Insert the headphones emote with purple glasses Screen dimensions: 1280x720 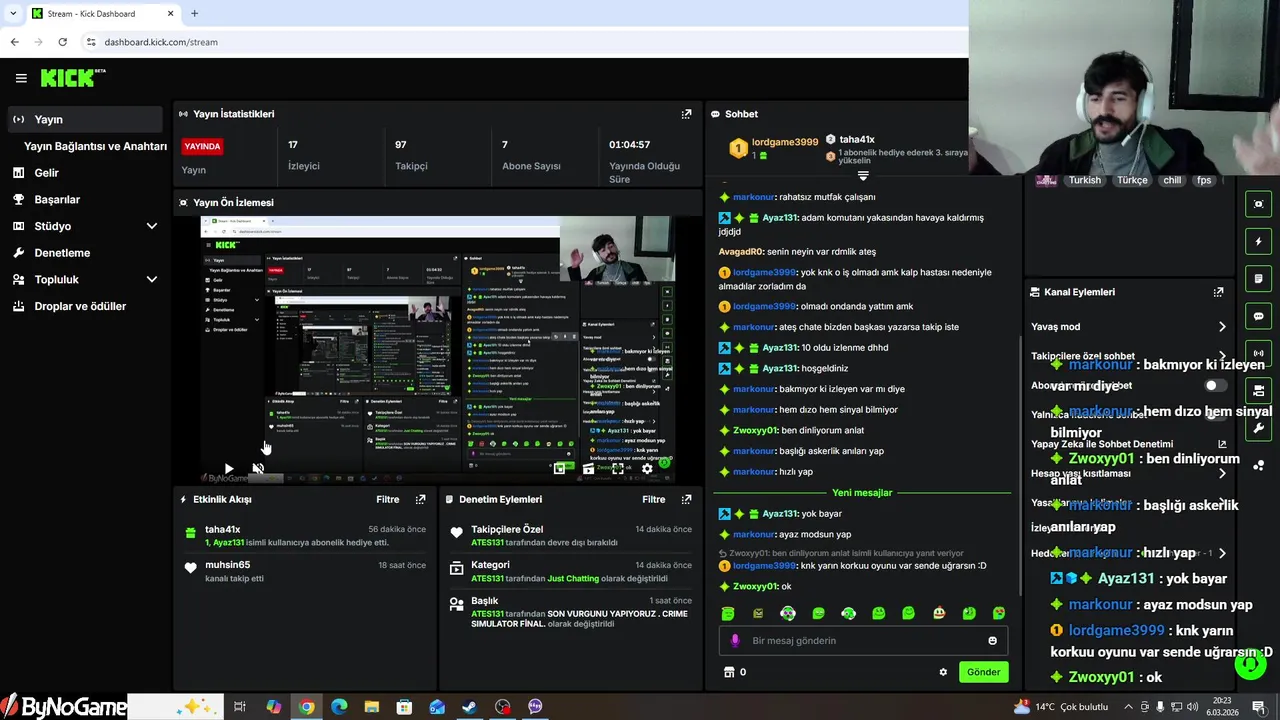[788, 613]
